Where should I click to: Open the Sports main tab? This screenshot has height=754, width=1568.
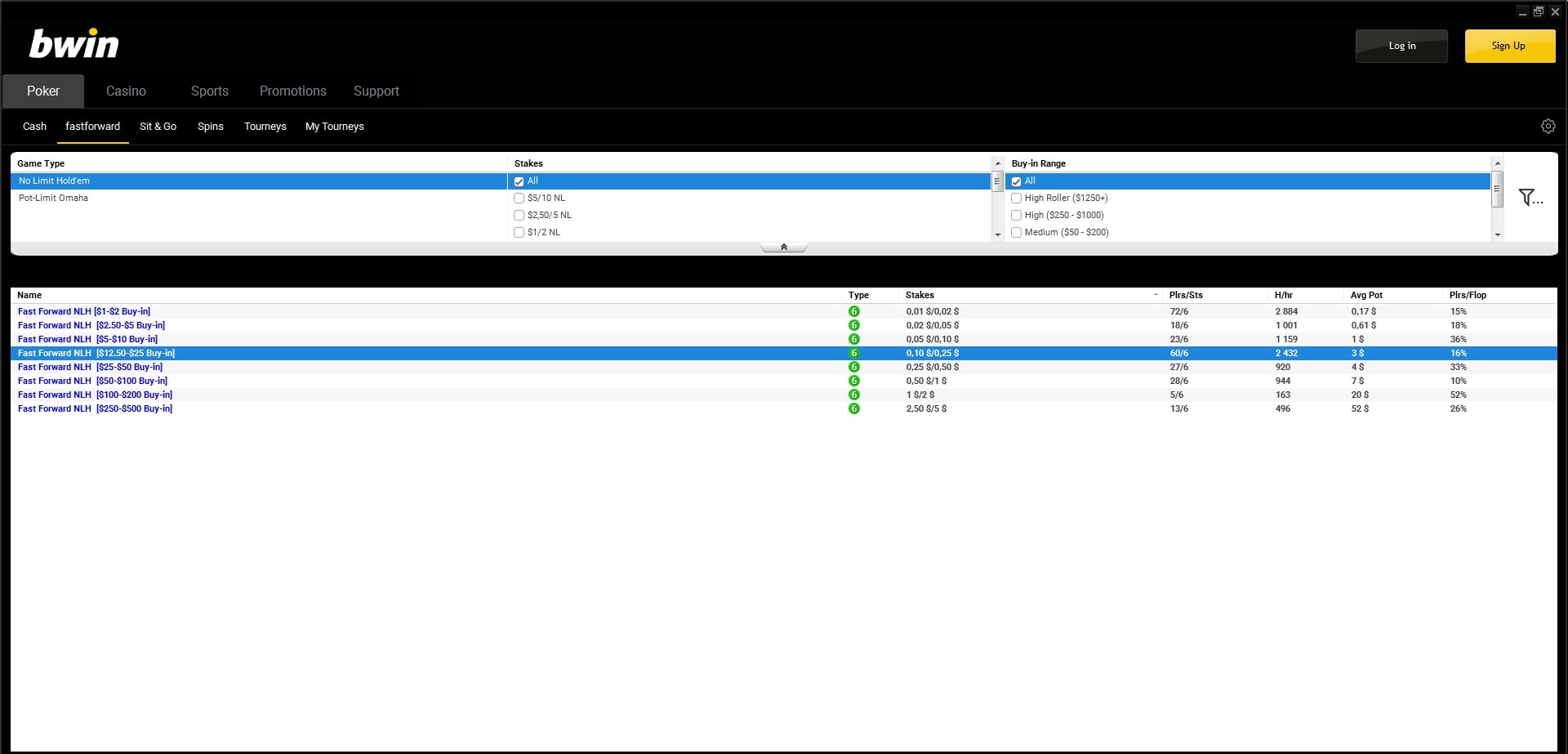point(210,91)
